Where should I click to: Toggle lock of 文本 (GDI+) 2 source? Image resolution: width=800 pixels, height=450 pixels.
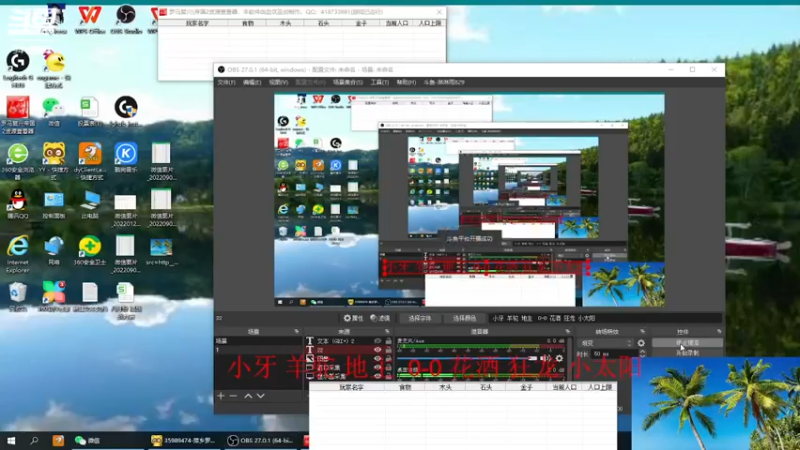click(x=388, y=341)
